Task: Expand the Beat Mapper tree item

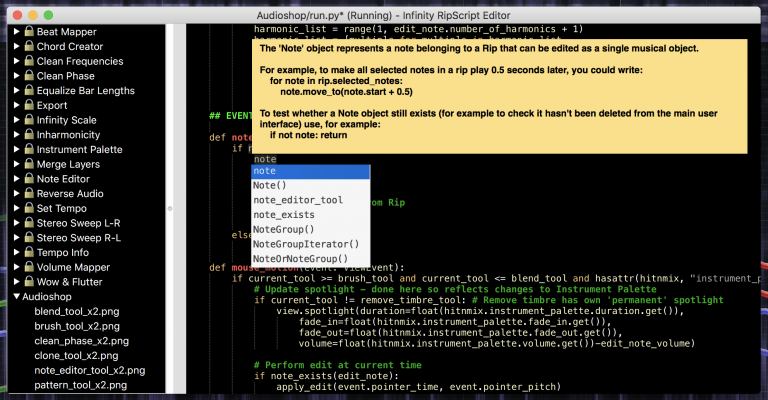Action: [x=16, y=31]
